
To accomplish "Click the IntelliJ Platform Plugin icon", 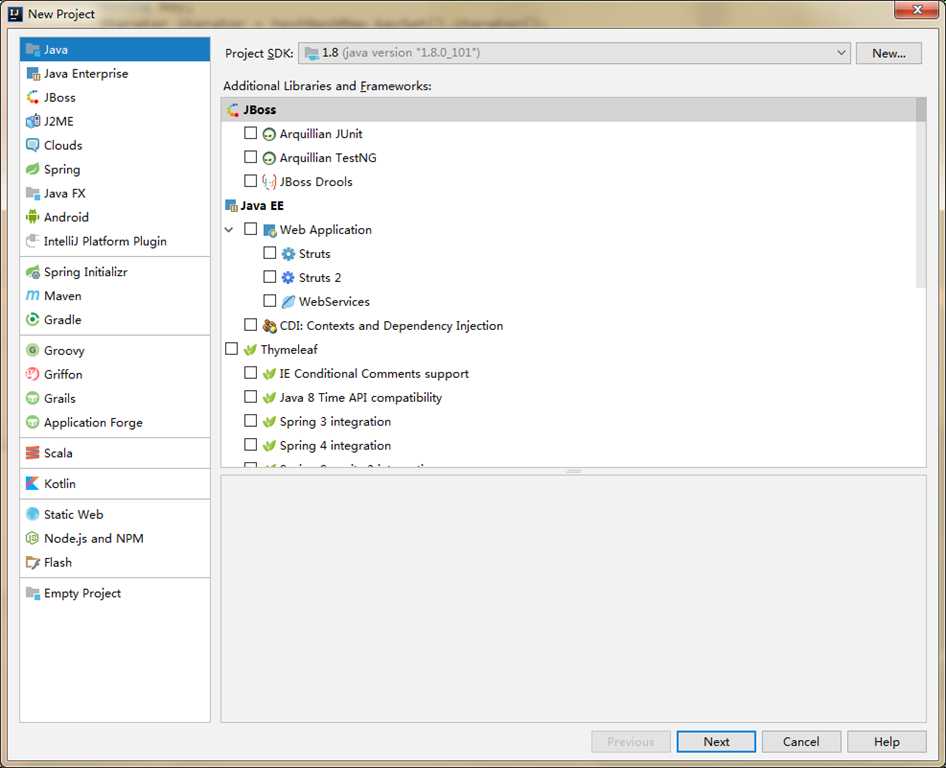I will click(x=33, y=241).
